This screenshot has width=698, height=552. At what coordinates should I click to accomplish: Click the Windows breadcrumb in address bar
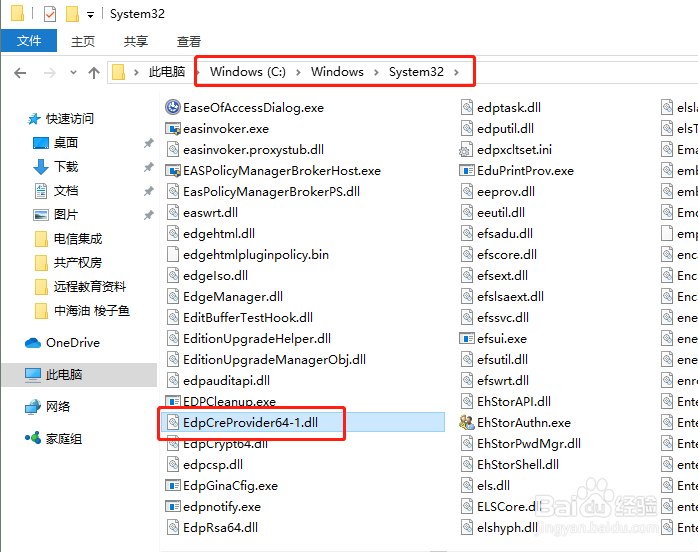coord(337,72)
